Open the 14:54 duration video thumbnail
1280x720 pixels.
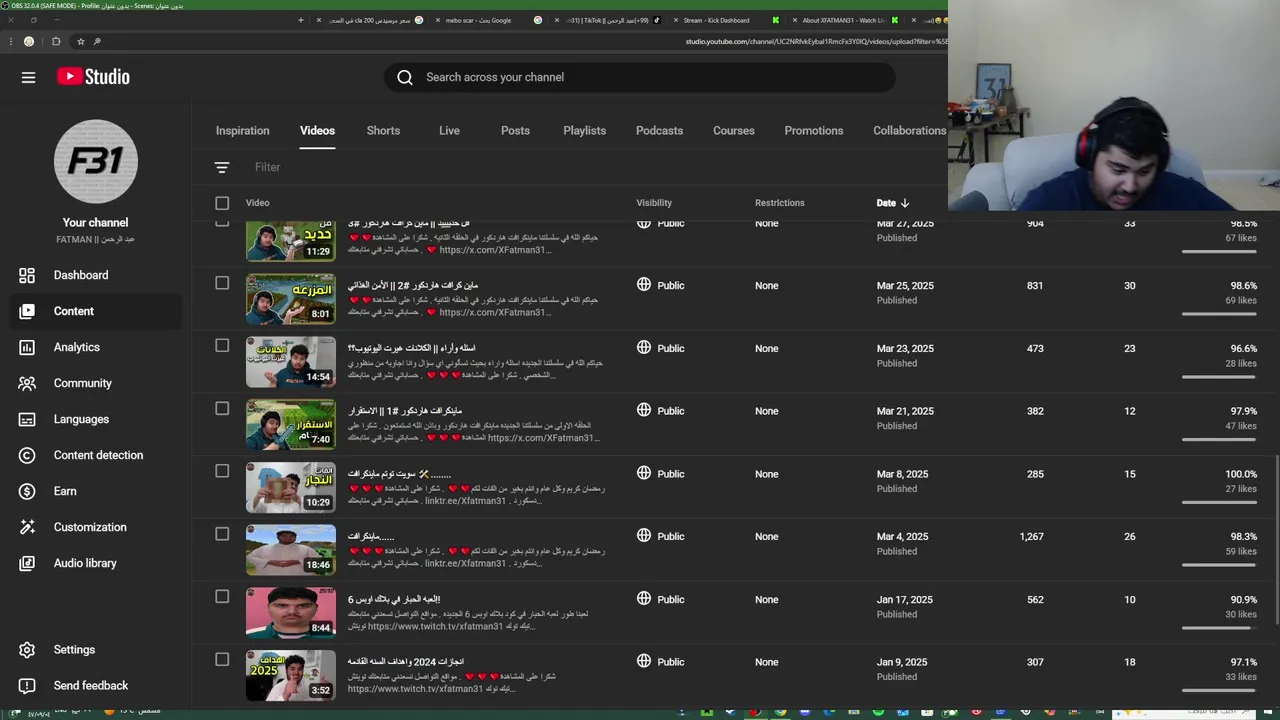pyautogui.click(x=291, y=362)
